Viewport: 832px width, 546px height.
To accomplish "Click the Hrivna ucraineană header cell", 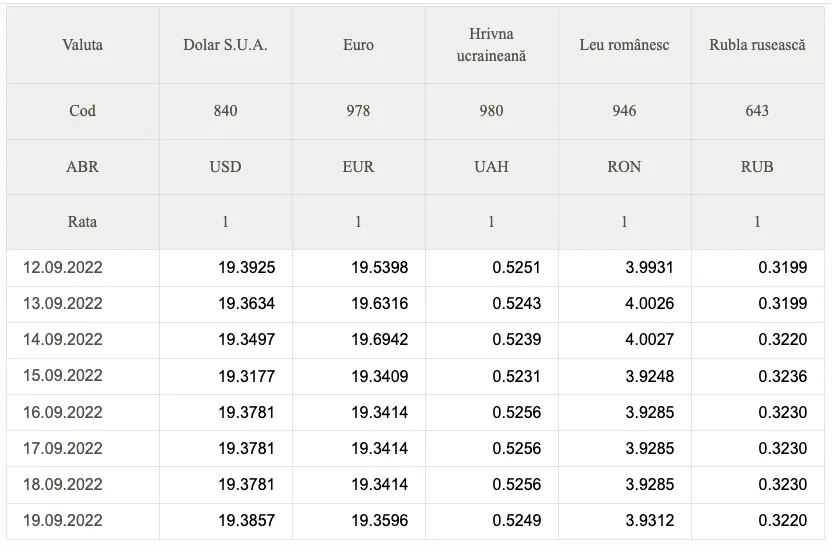I will [x=492, y=45].
